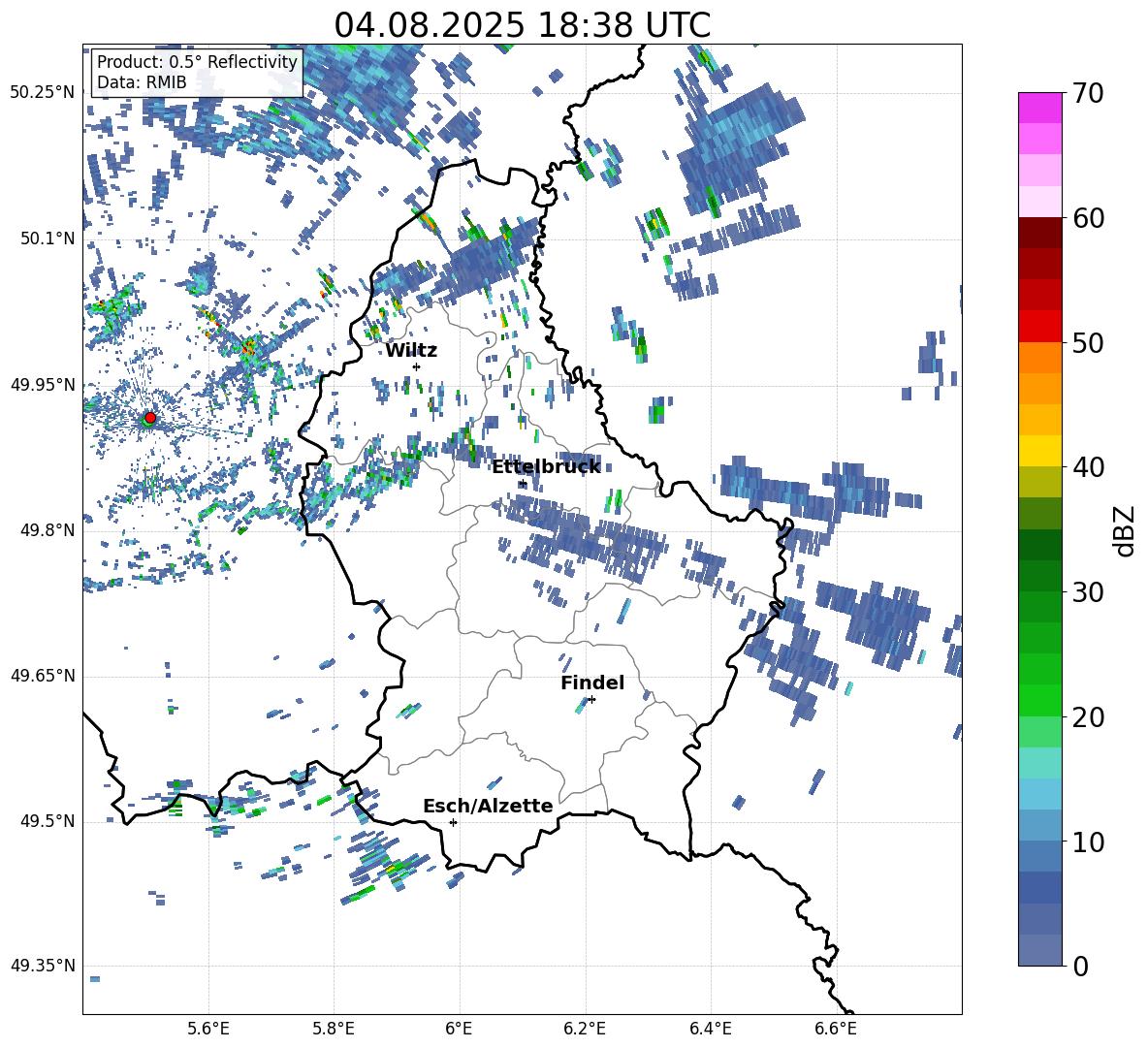
Task: Click the yellow colorbar segment near 40
Action: [x=1040, y=451]
